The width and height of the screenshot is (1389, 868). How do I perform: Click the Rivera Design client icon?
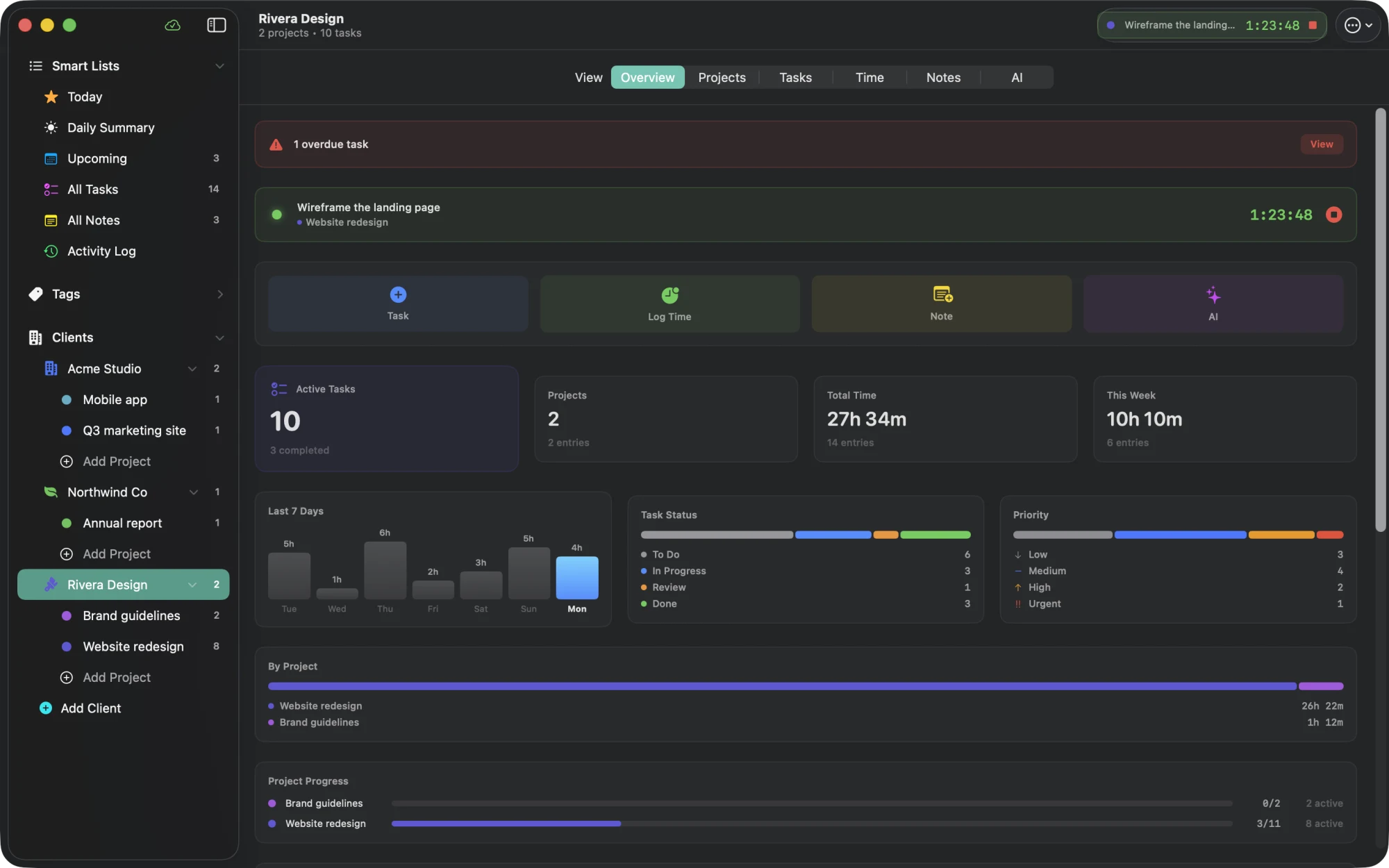click(x=51, y=585)
